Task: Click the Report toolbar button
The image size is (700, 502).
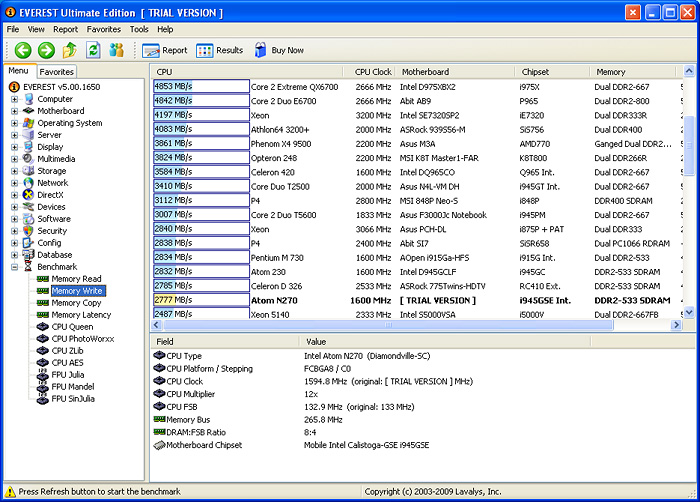Action: tap(165, 50)
